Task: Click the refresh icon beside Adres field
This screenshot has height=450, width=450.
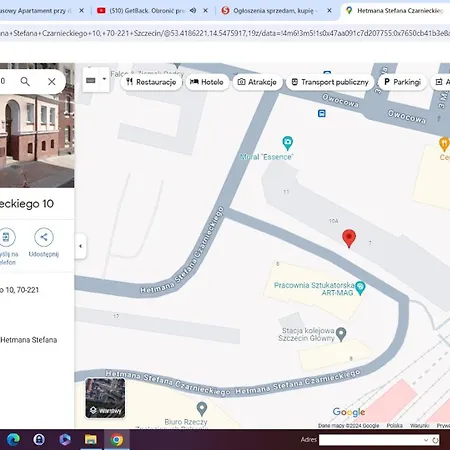Action: point(435,440)
